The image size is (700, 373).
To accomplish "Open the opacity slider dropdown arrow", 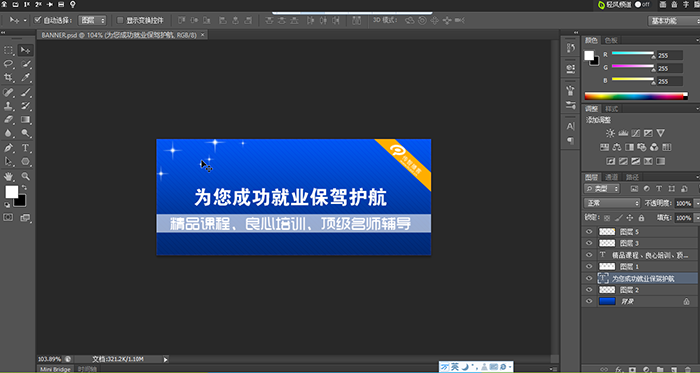I will coord(697,203).
